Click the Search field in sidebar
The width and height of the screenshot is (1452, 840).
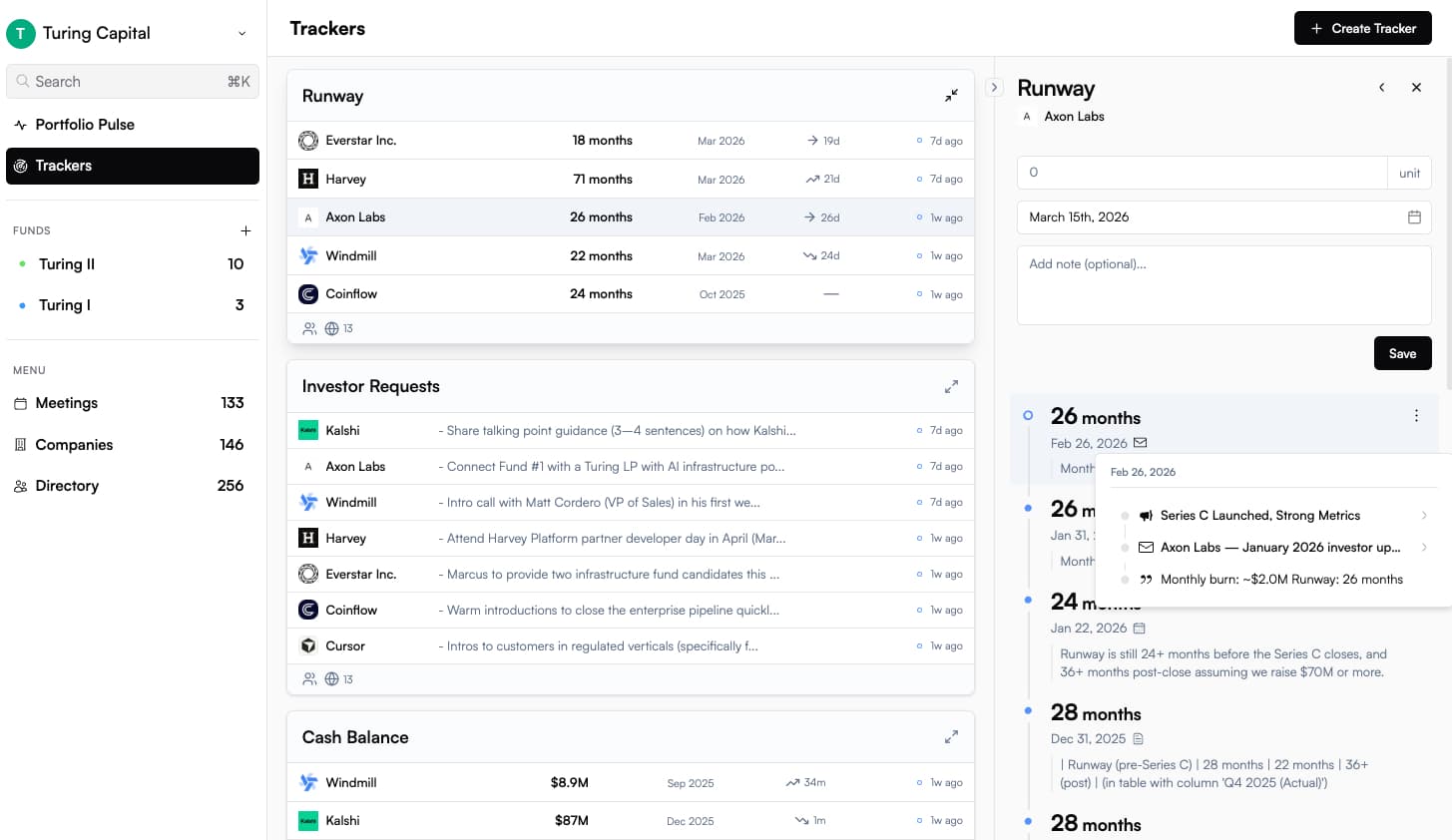click(132, 82)
